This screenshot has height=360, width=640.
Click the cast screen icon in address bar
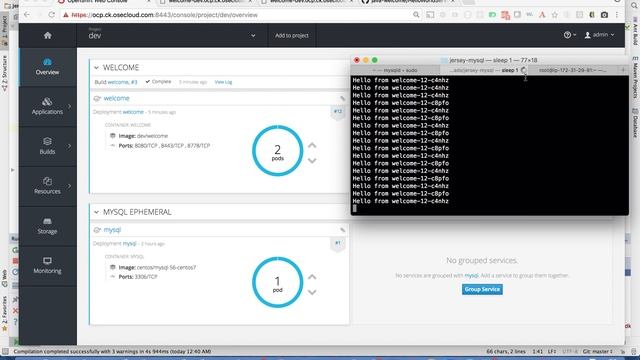(x=430, y=15)
